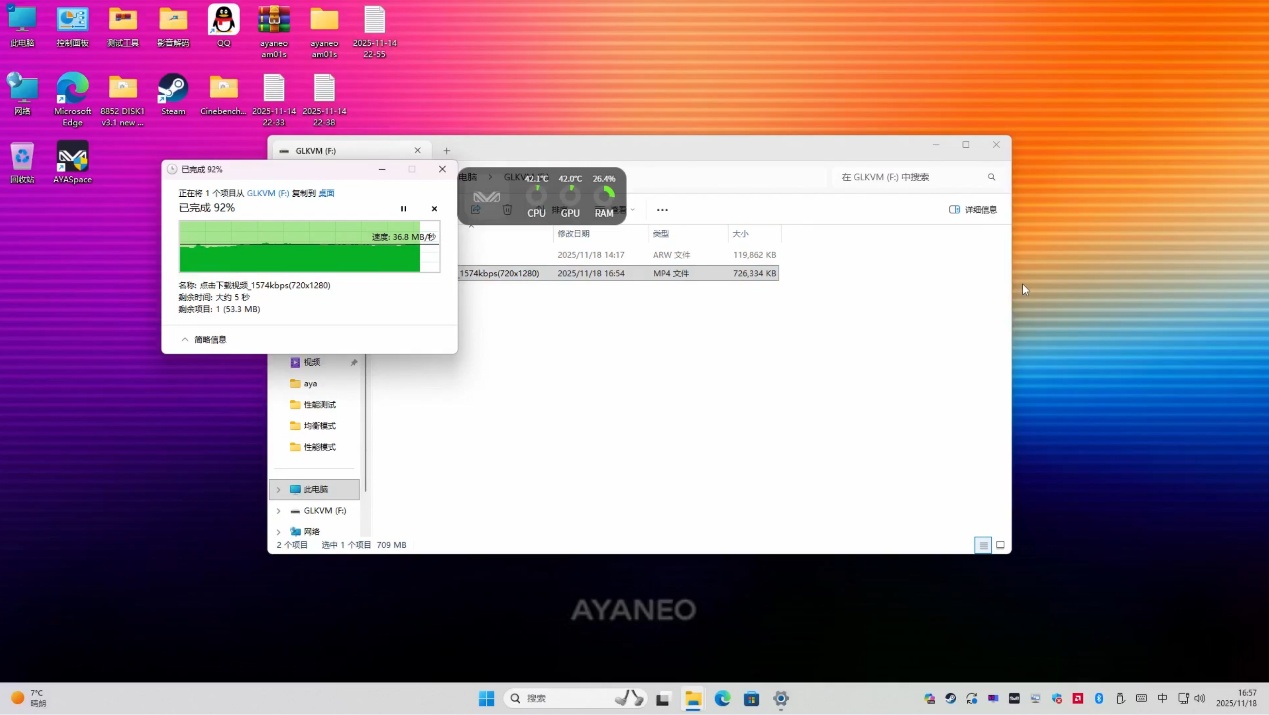Cancel the copy with the X button
The image size is (1269, 715).
tap(434, 209)
